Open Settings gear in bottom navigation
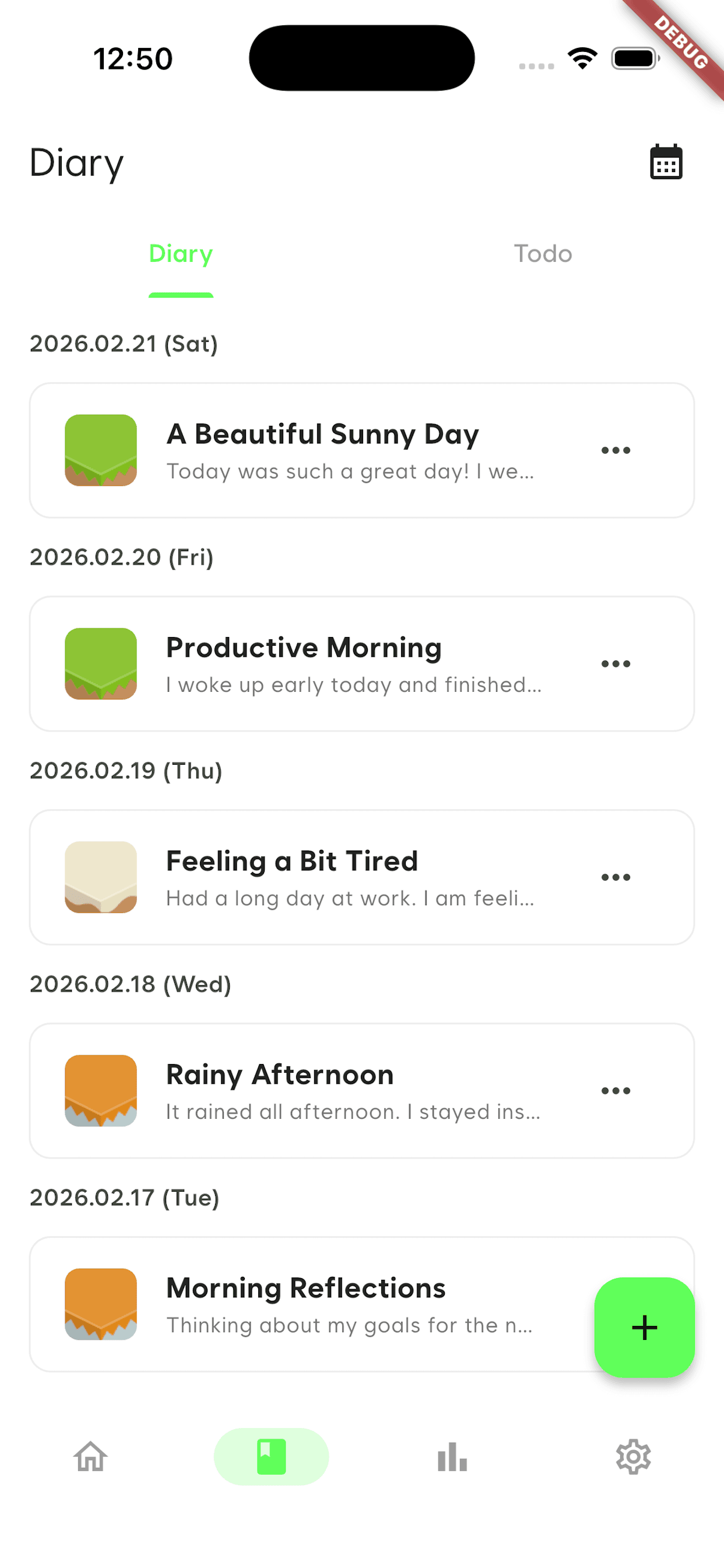This screenshot has width=724, height=1568. click(x=632, y=1457)
